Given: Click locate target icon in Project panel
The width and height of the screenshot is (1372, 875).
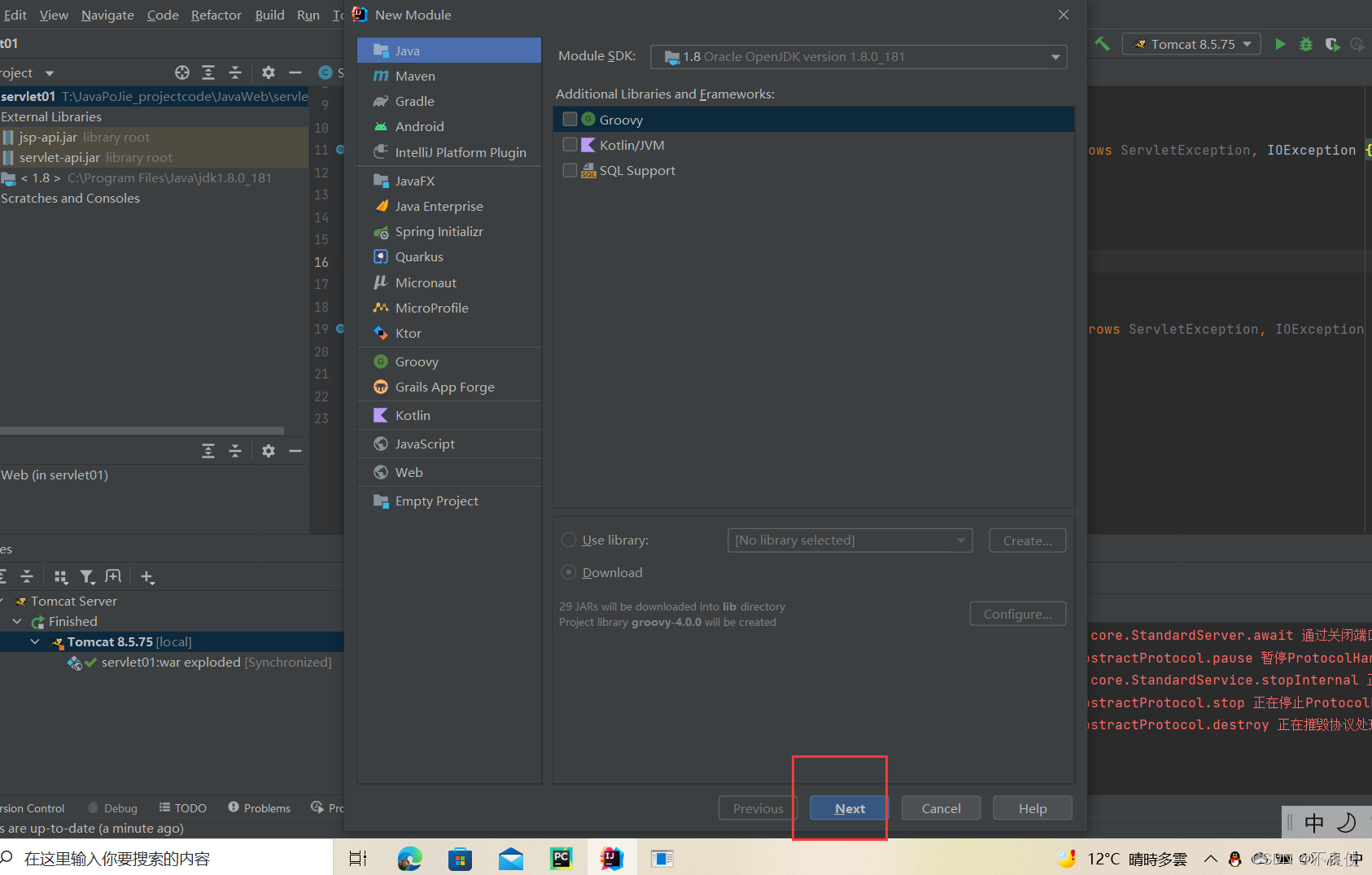Looking at the screenshot, I should click(182, 72).
